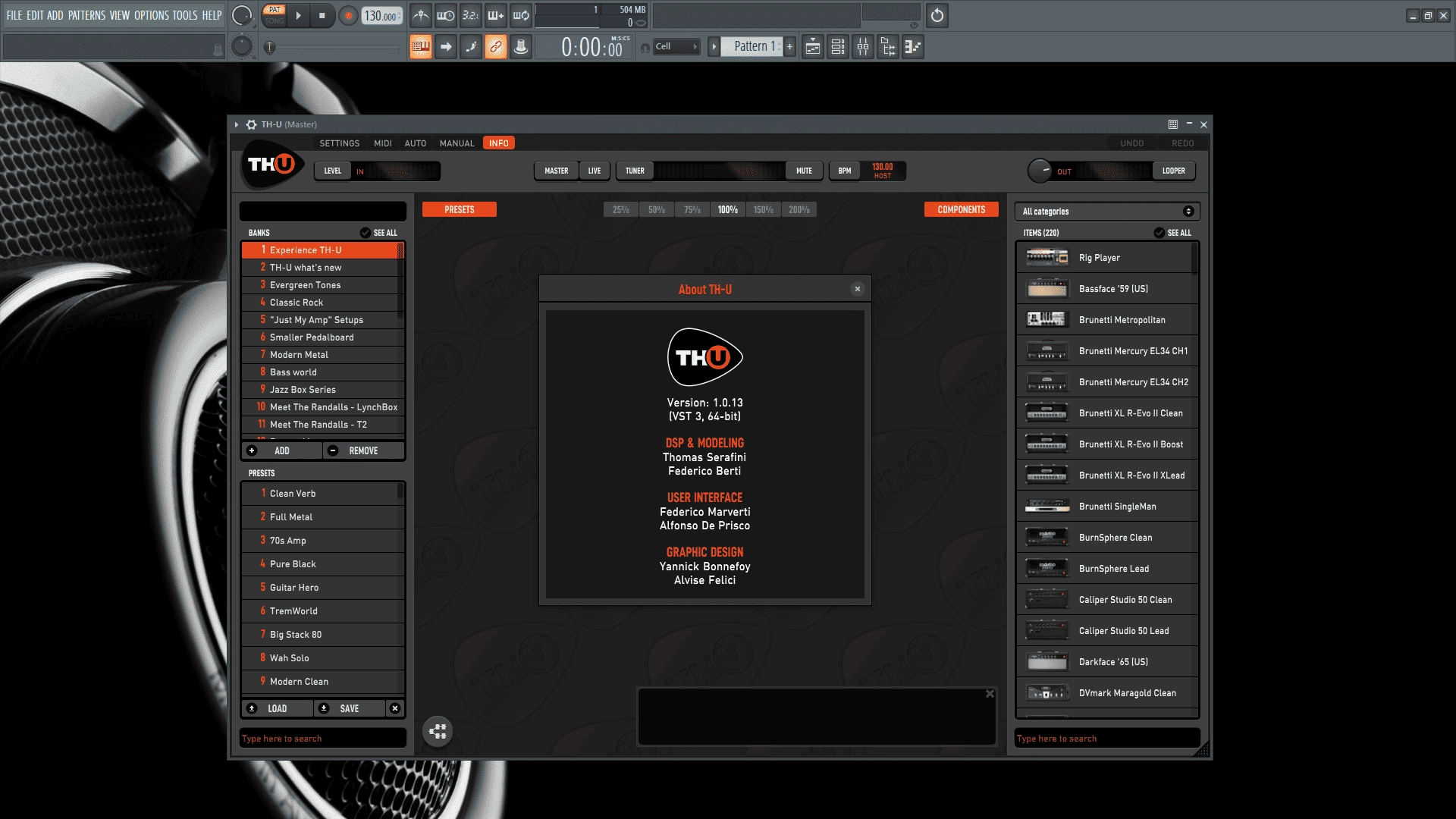Open the Mixer icon
Screen dimensions: 1456x819
coord(863,47)
